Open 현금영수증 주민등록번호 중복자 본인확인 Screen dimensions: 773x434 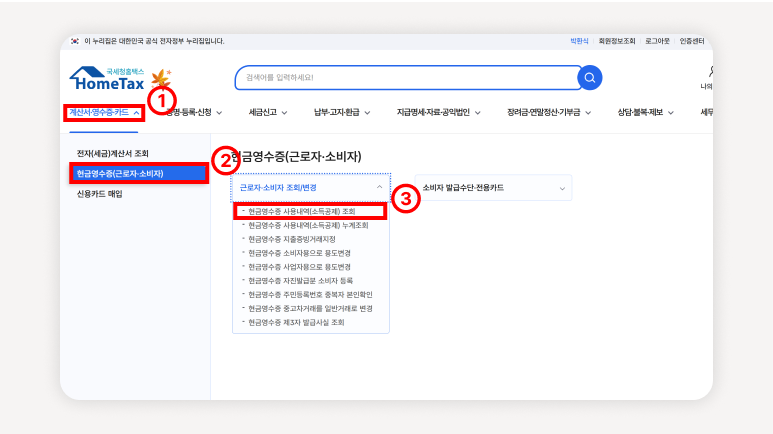coord(310,294)
